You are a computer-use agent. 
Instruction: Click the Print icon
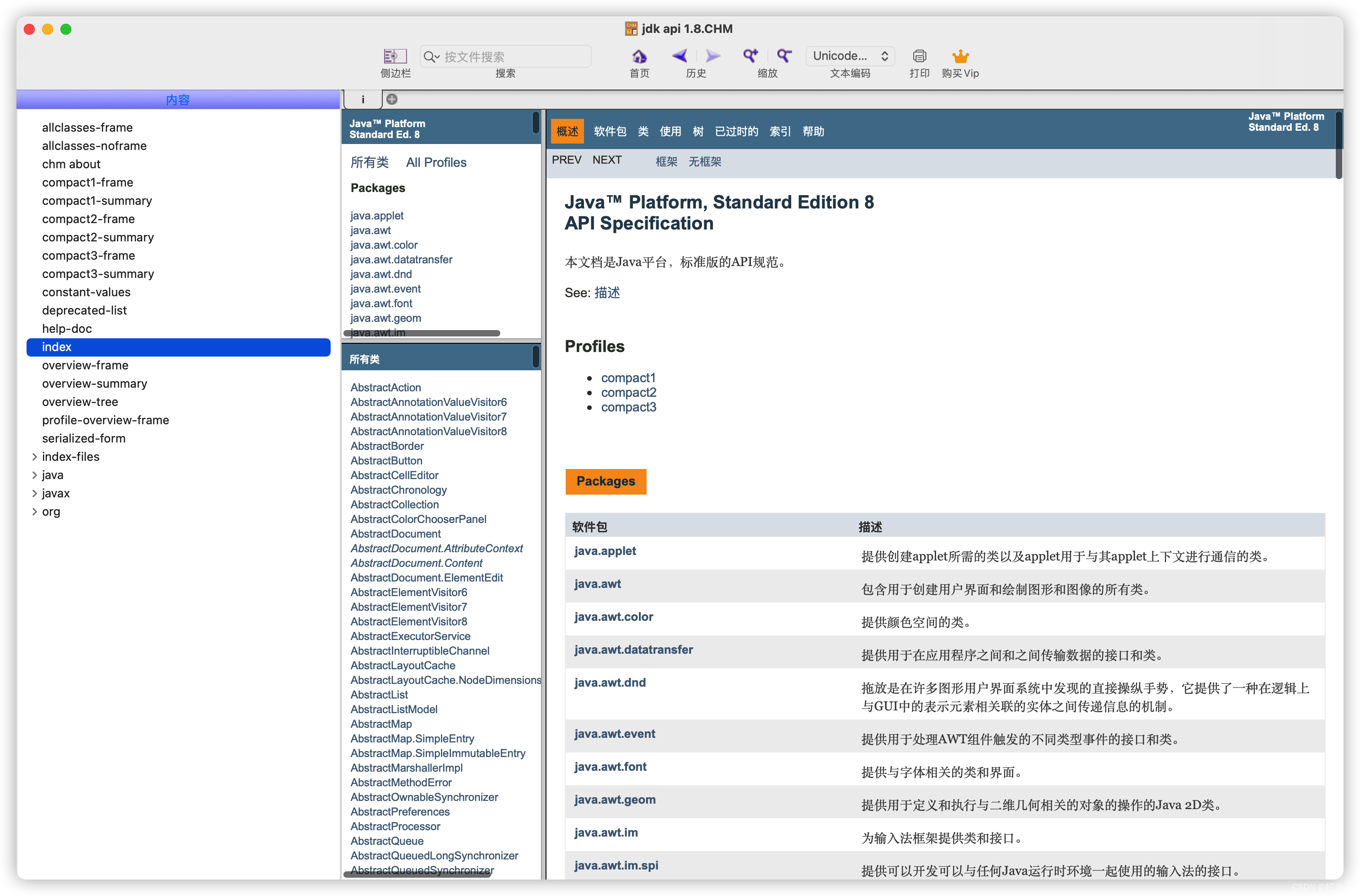(x=919, y=56)
